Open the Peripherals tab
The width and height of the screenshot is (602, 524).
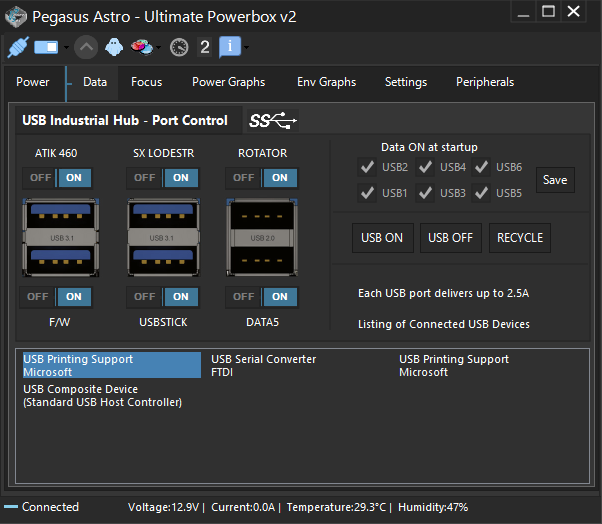(x=485, y=82)
